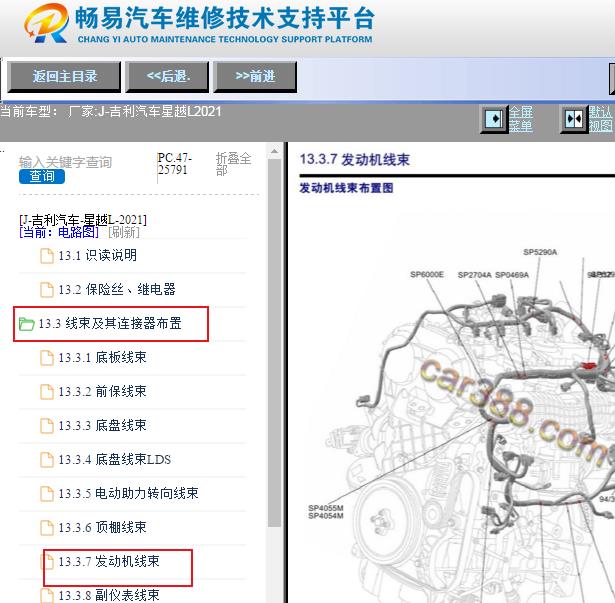Click the SP0469A label on diagram
The image size is (615, 603).
[512, 275]
